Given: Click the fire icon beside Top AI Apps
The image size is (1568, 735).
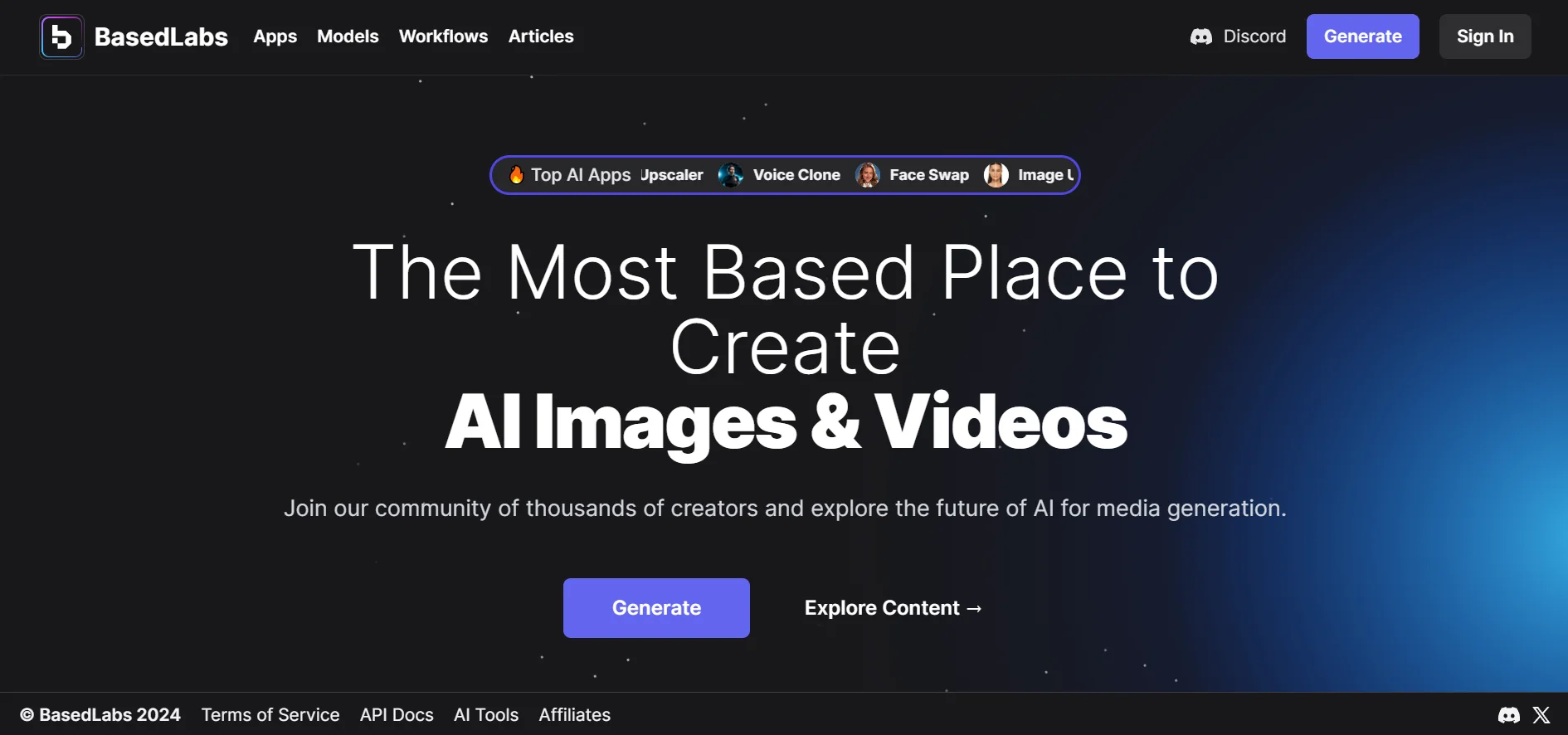Looking at the screenshot, I should [x=516, y=175].
